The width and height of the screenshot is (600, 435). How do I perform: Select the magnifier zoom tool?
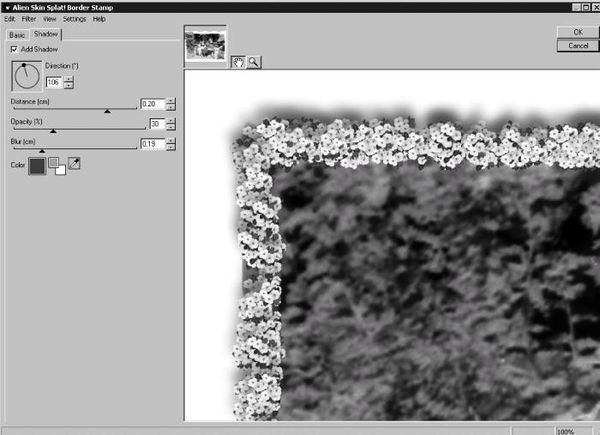[253, 61]
